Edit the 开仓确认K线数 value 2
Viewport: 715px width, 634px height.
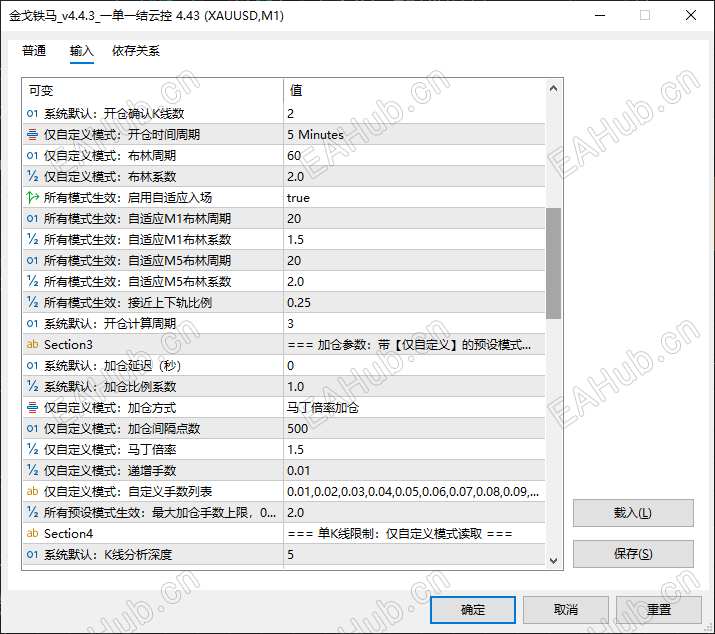414,114
